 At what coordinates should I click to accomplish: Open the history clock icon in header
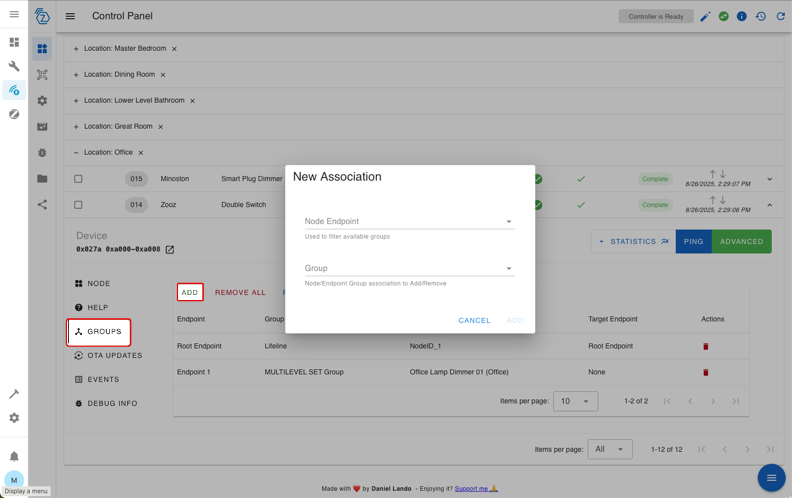pyautogui.click(x=761, y=17)
